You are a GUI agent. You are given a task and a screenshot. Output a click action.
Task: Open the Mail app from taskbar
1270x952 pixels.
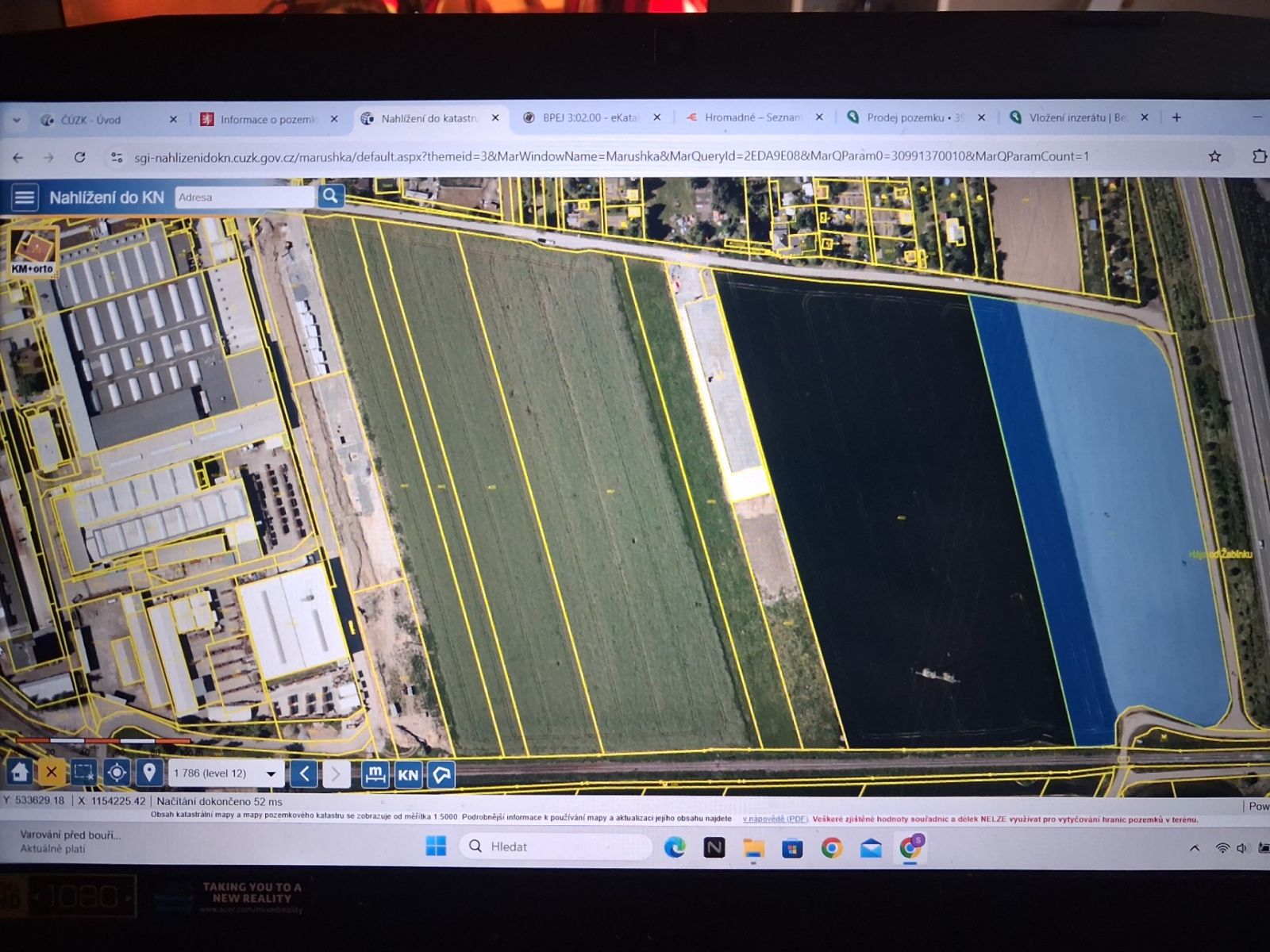[x=871, y=848]
